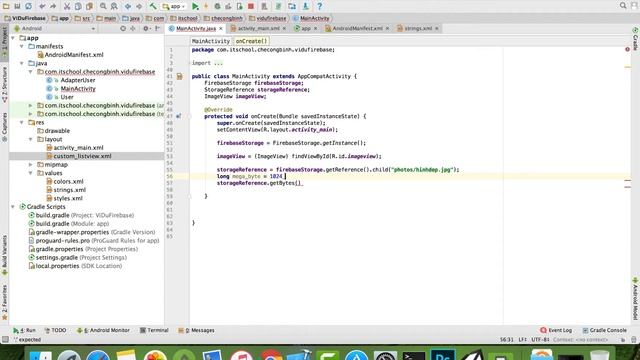Click the Paste icon in toolbar
Image resolution: width=640 pixels, height=360 pixels.
[89, 6]
